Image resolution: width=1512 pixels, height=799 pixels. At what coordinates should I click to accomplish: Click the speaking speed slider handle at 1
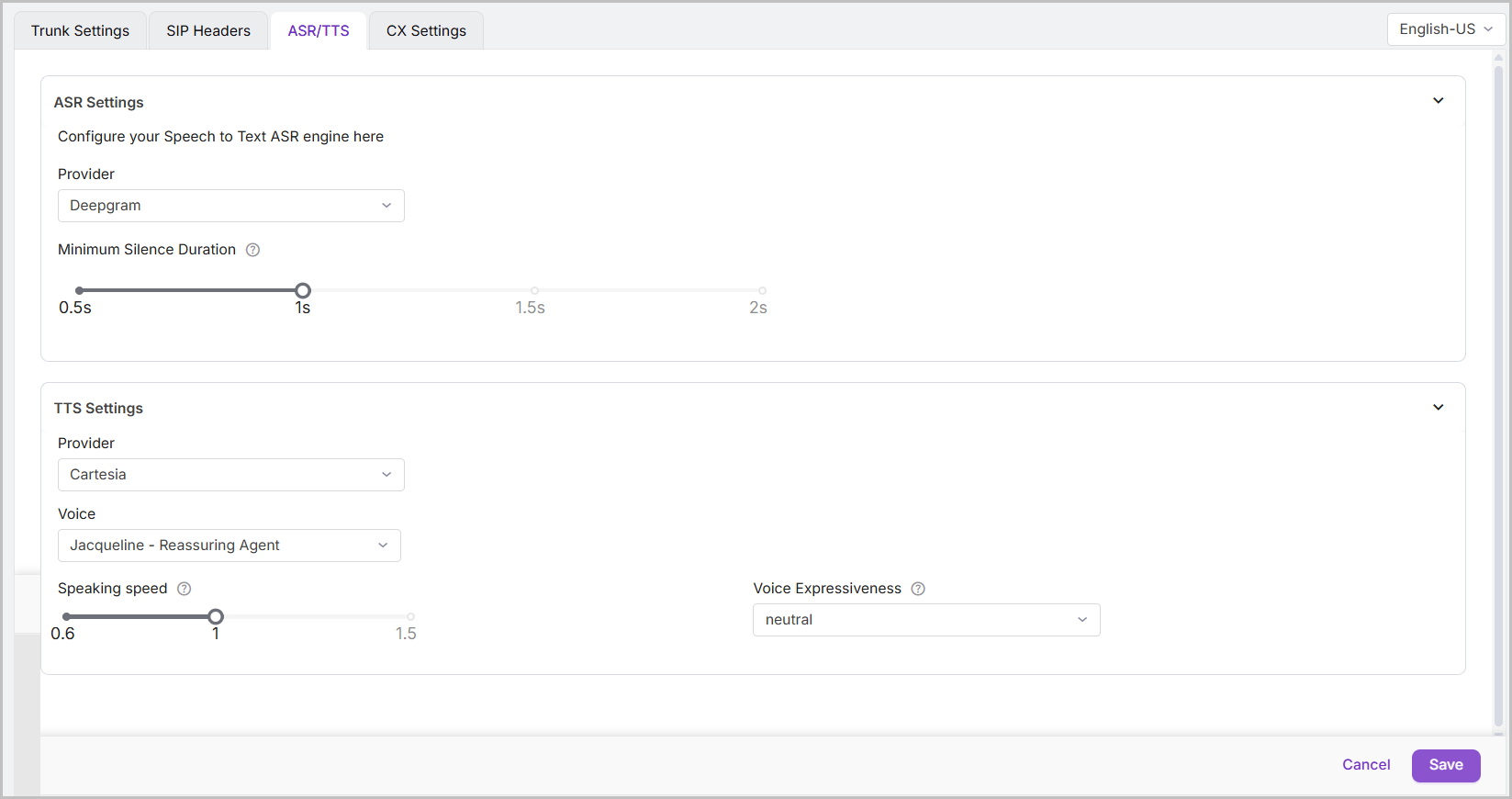[216, 616]
